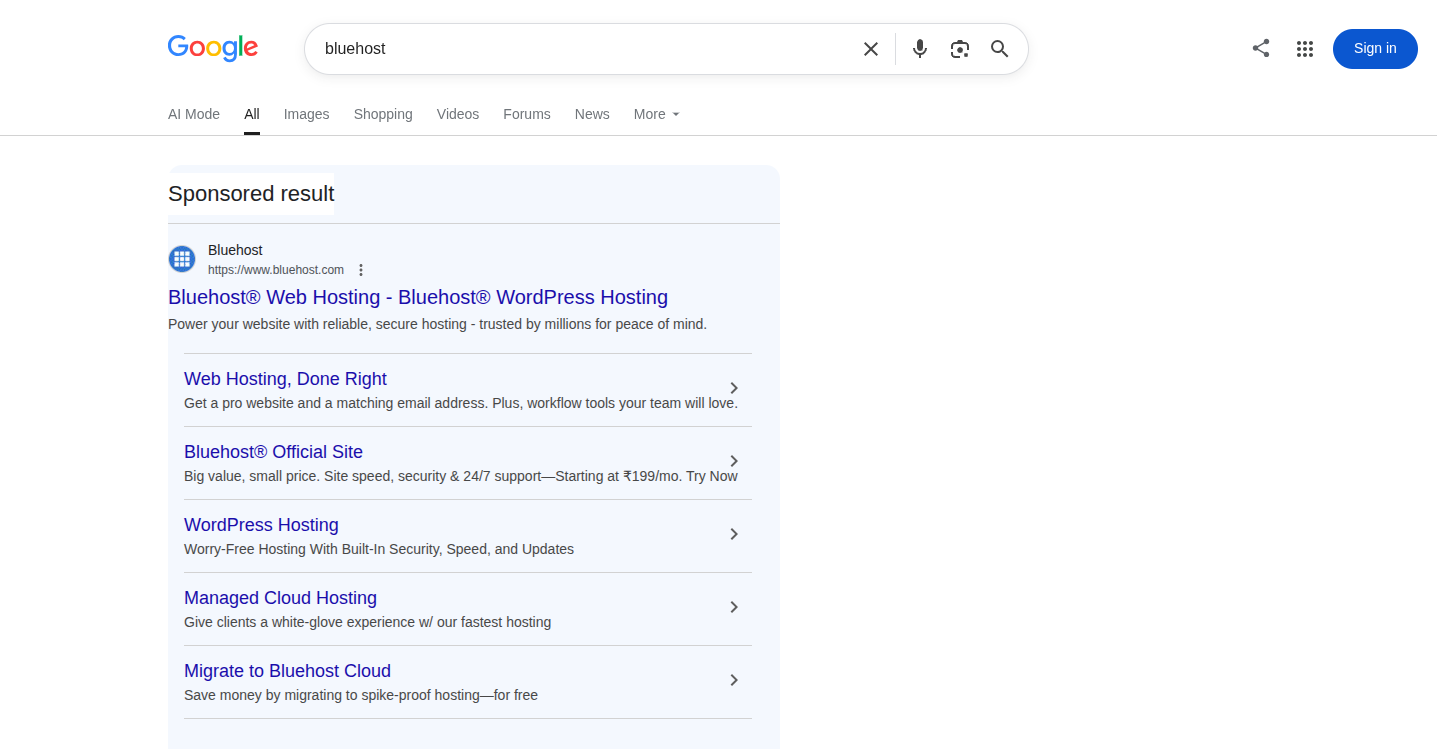Click the share icon
This screenshot has width=1437, height=749.
pyautogui.click(x=1261, y=48)
